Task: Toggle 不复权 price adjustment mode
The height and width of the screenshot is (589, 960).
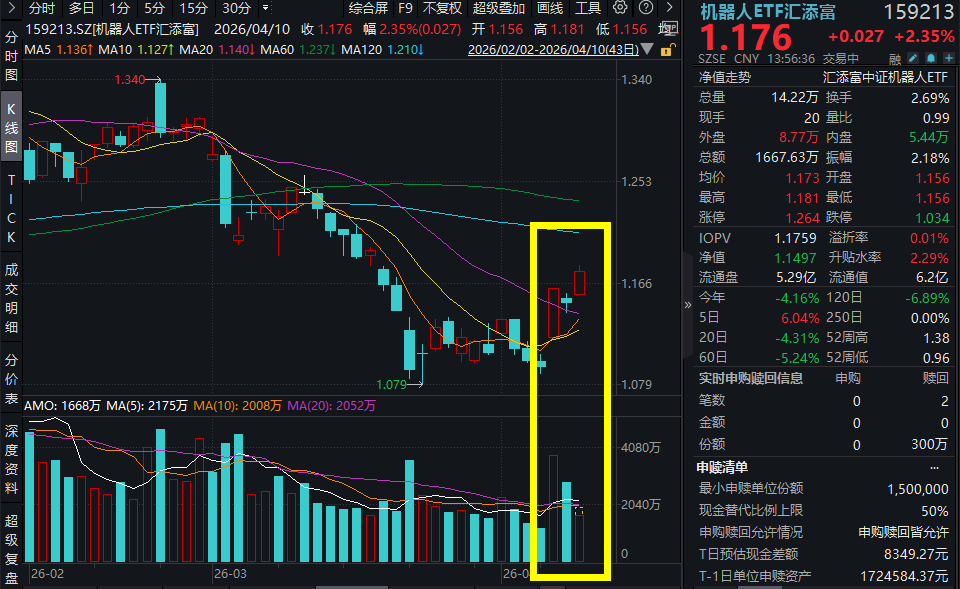Action: 441,9
